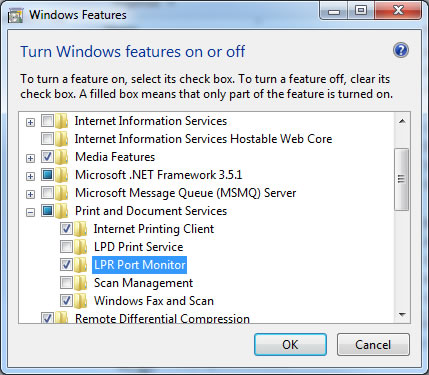Disable the LPR Port Monitor checkbox
This screenshot has height=375, width=429.
[x=66, y=265]
